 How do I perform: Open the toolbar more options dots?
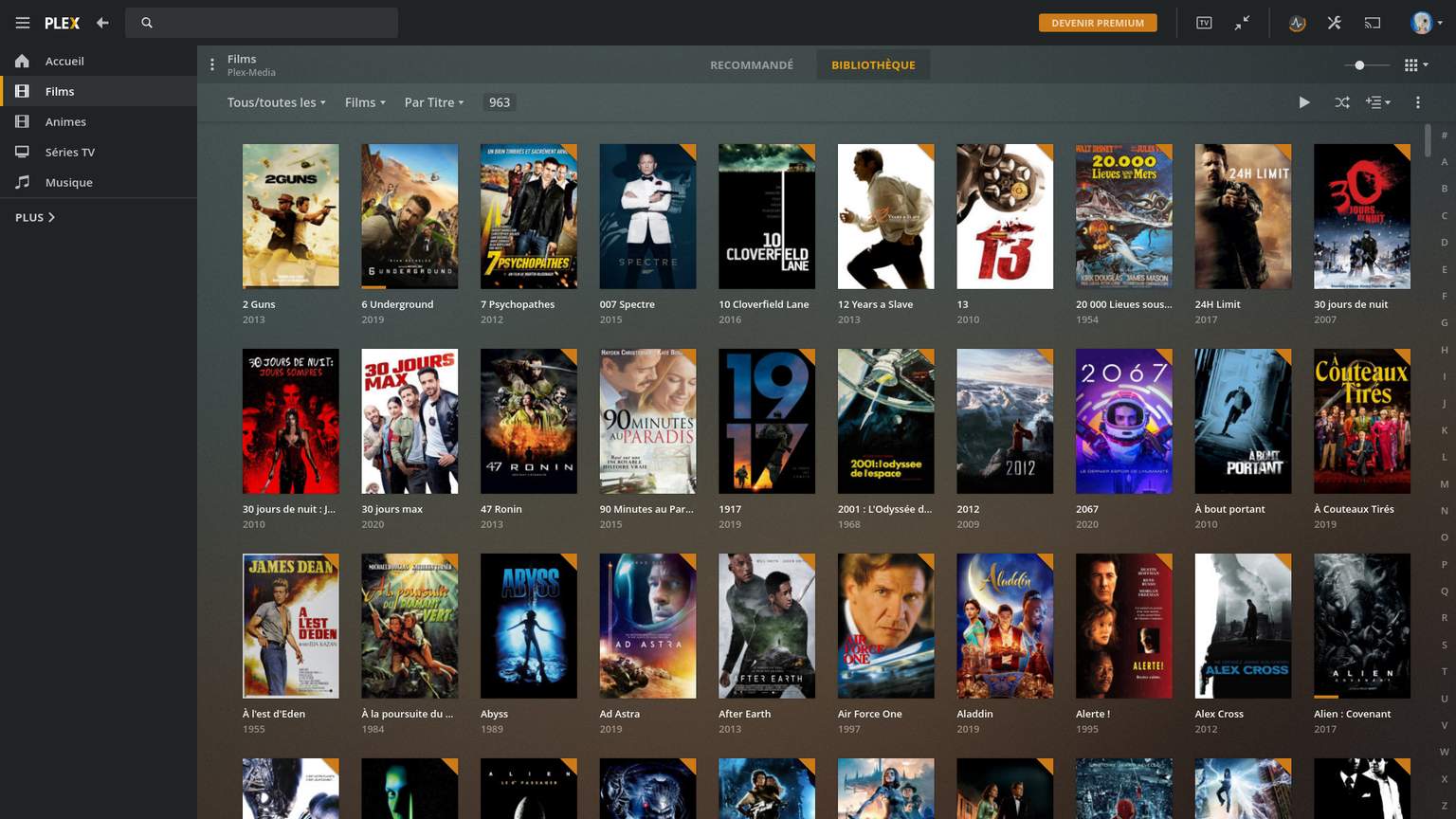1418,102
